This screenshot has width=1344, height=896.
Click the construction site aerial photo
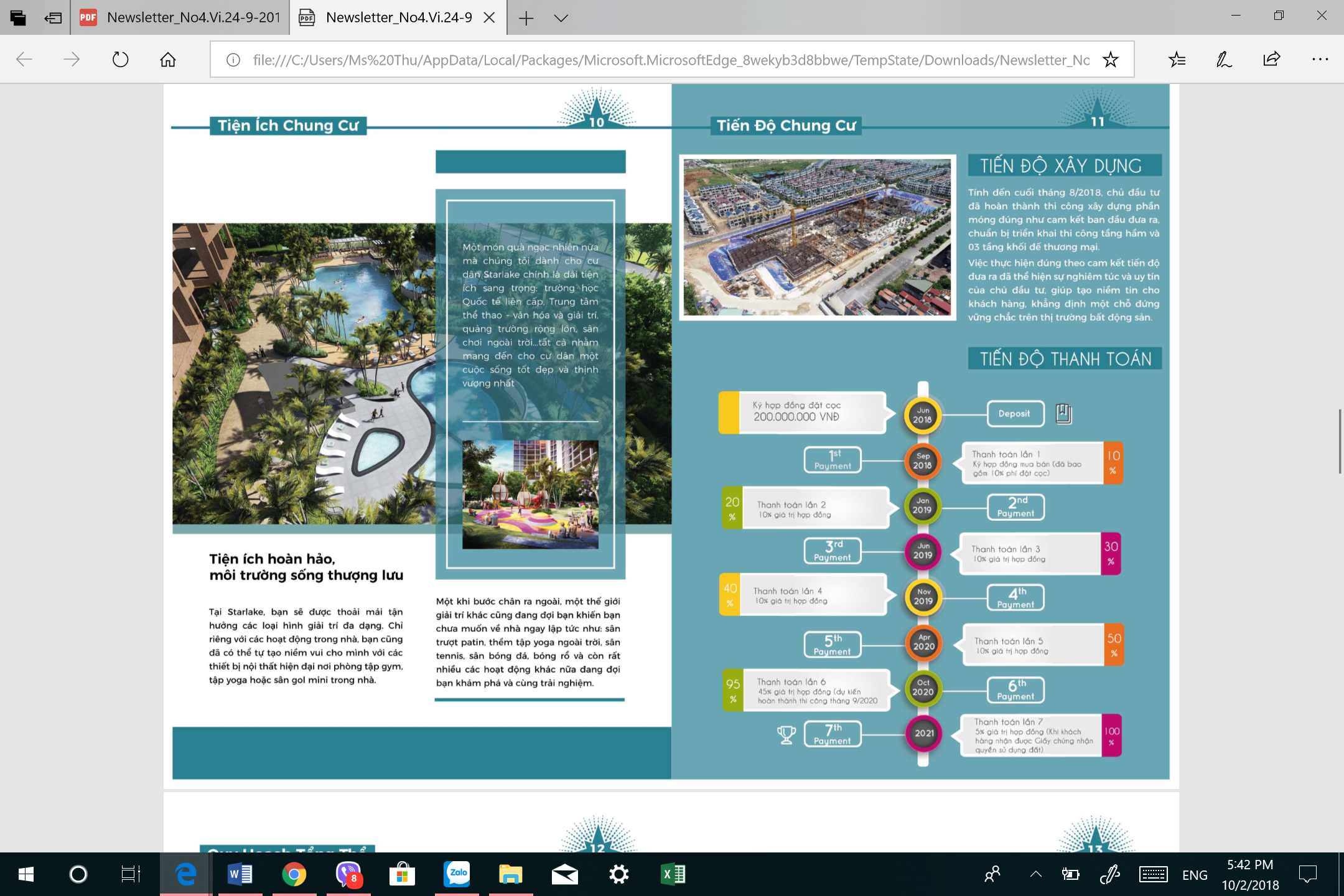818,237
